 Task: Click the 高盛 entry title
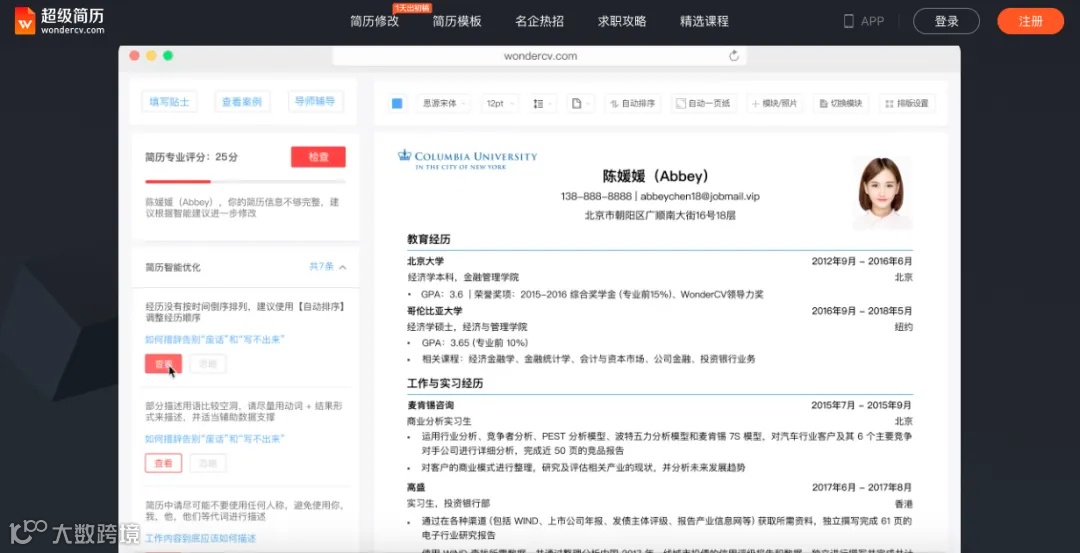tap(416, 487)
